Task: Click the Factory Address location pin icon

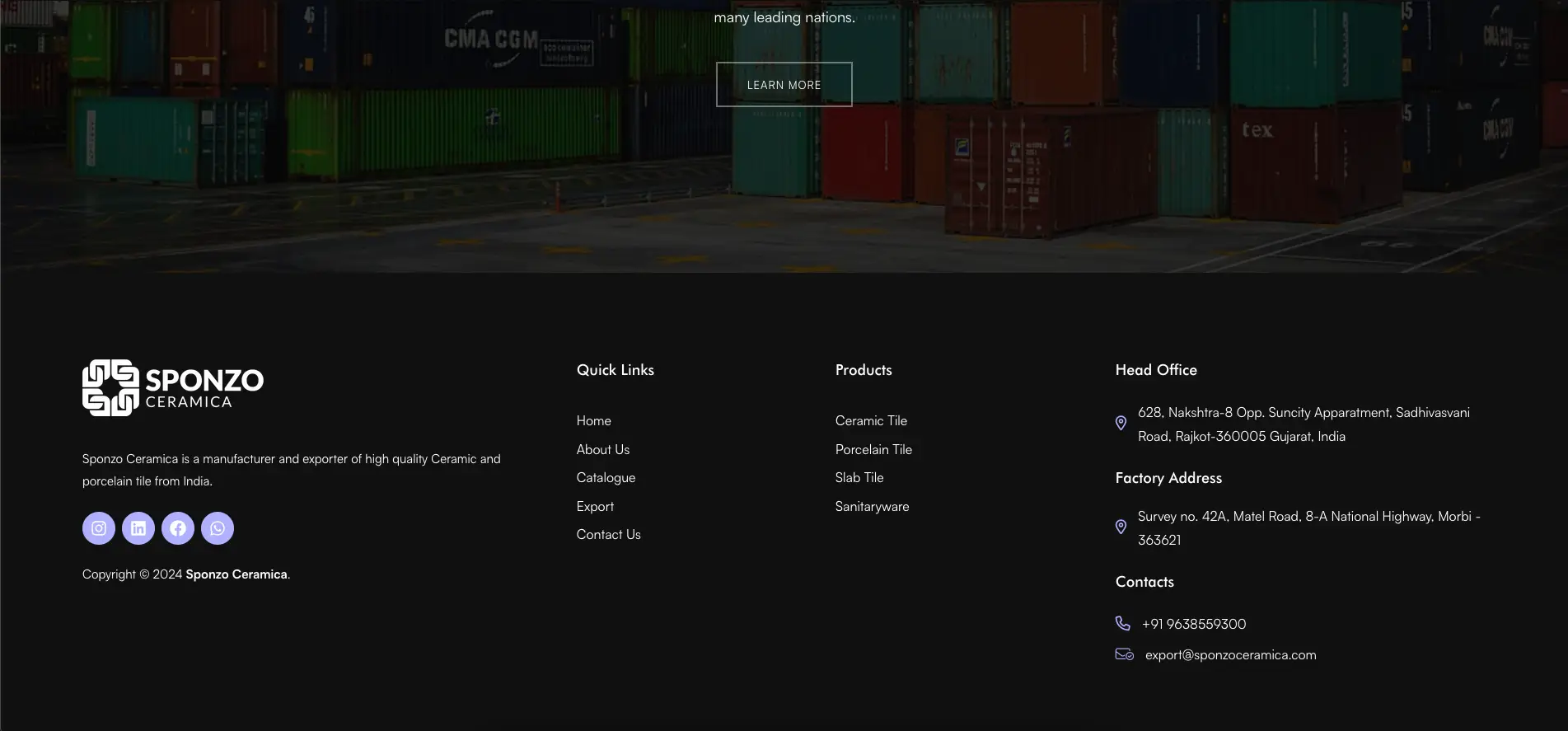Action: pos(1121,527)
